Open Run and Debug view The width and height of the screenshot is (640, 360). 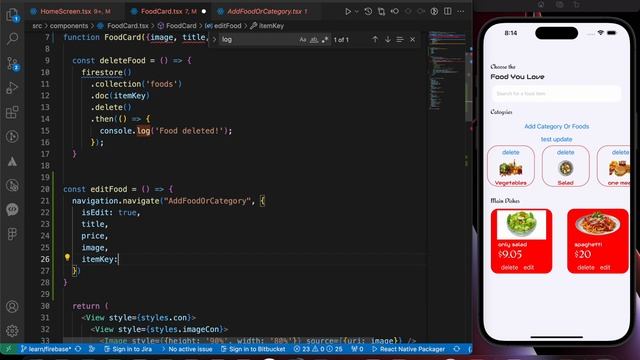[12, 88]
